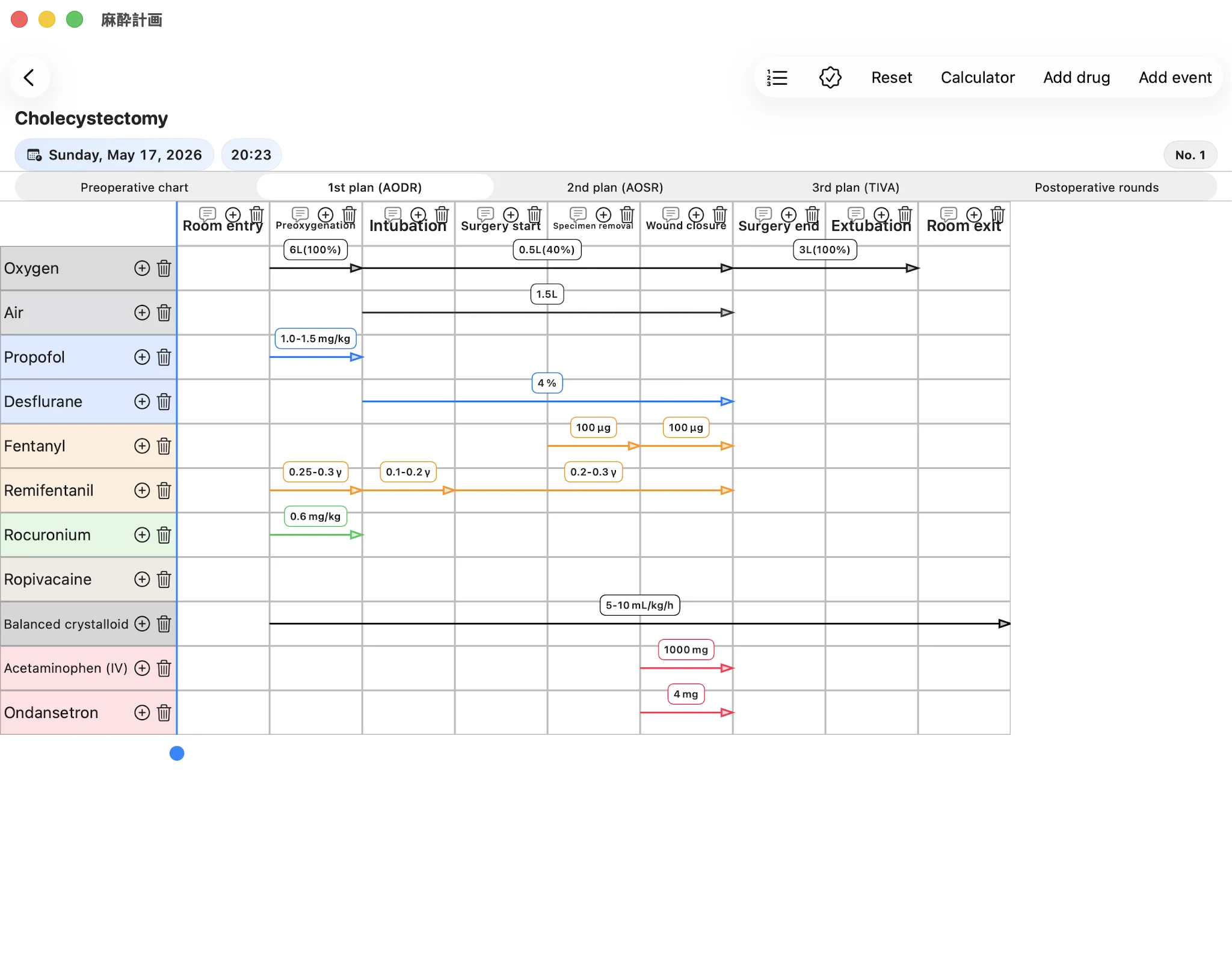
Task: Add a dose to the Oxygen row
Action: click(x=142, y=268)
